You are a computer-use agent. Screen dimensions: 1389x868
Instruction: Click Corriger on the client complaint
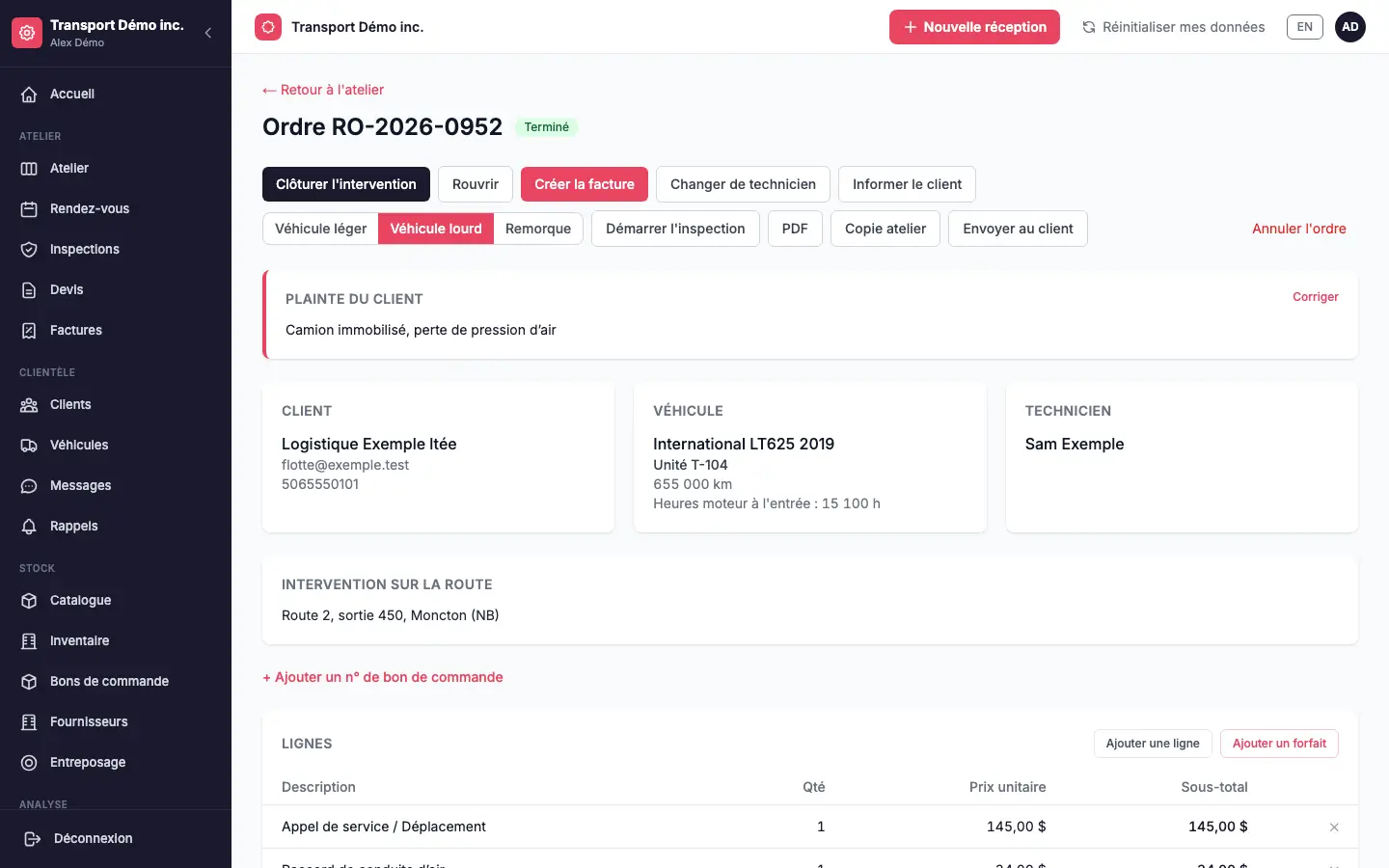(x=1316, y=297)
